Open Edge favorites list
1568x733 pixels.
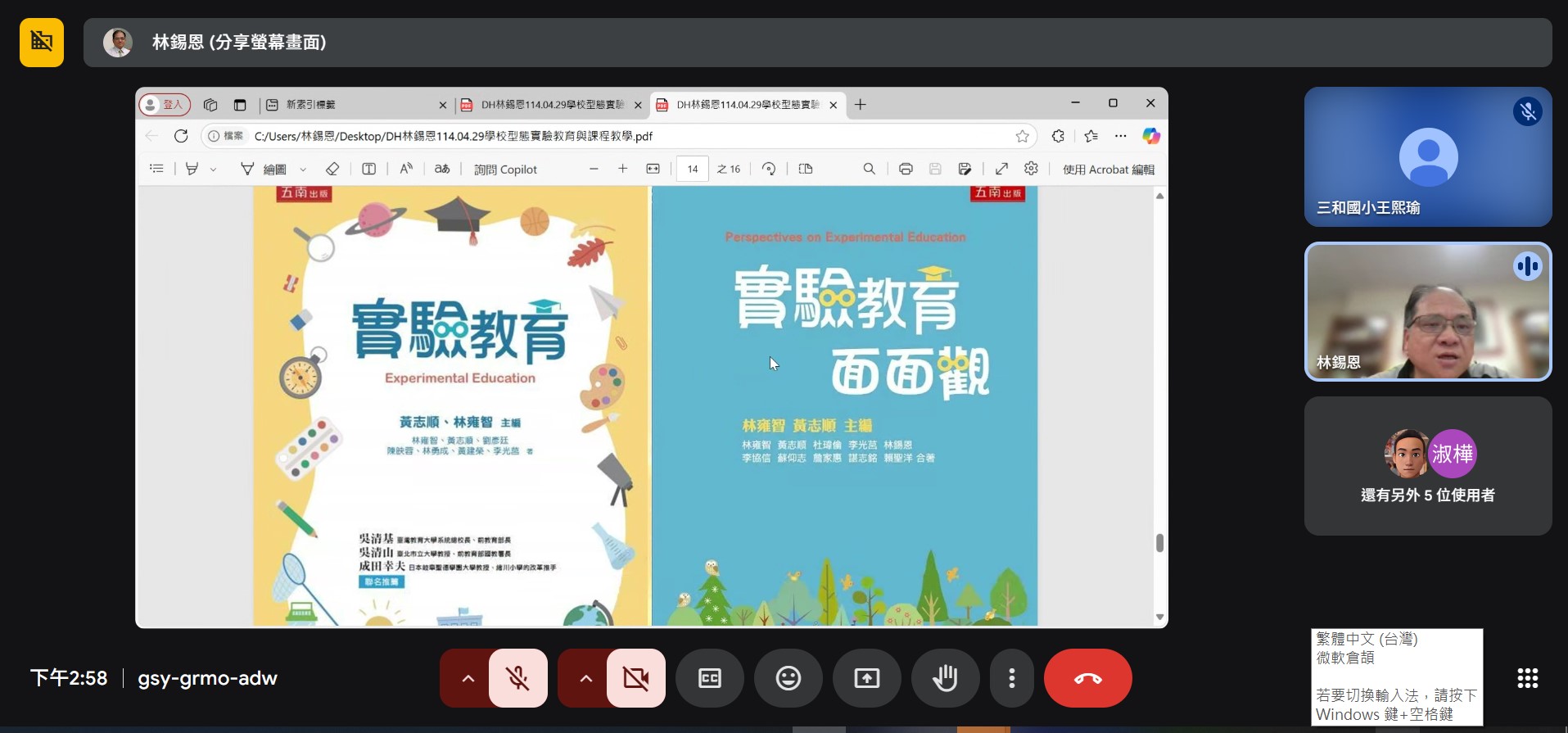tap(1091, 136)
